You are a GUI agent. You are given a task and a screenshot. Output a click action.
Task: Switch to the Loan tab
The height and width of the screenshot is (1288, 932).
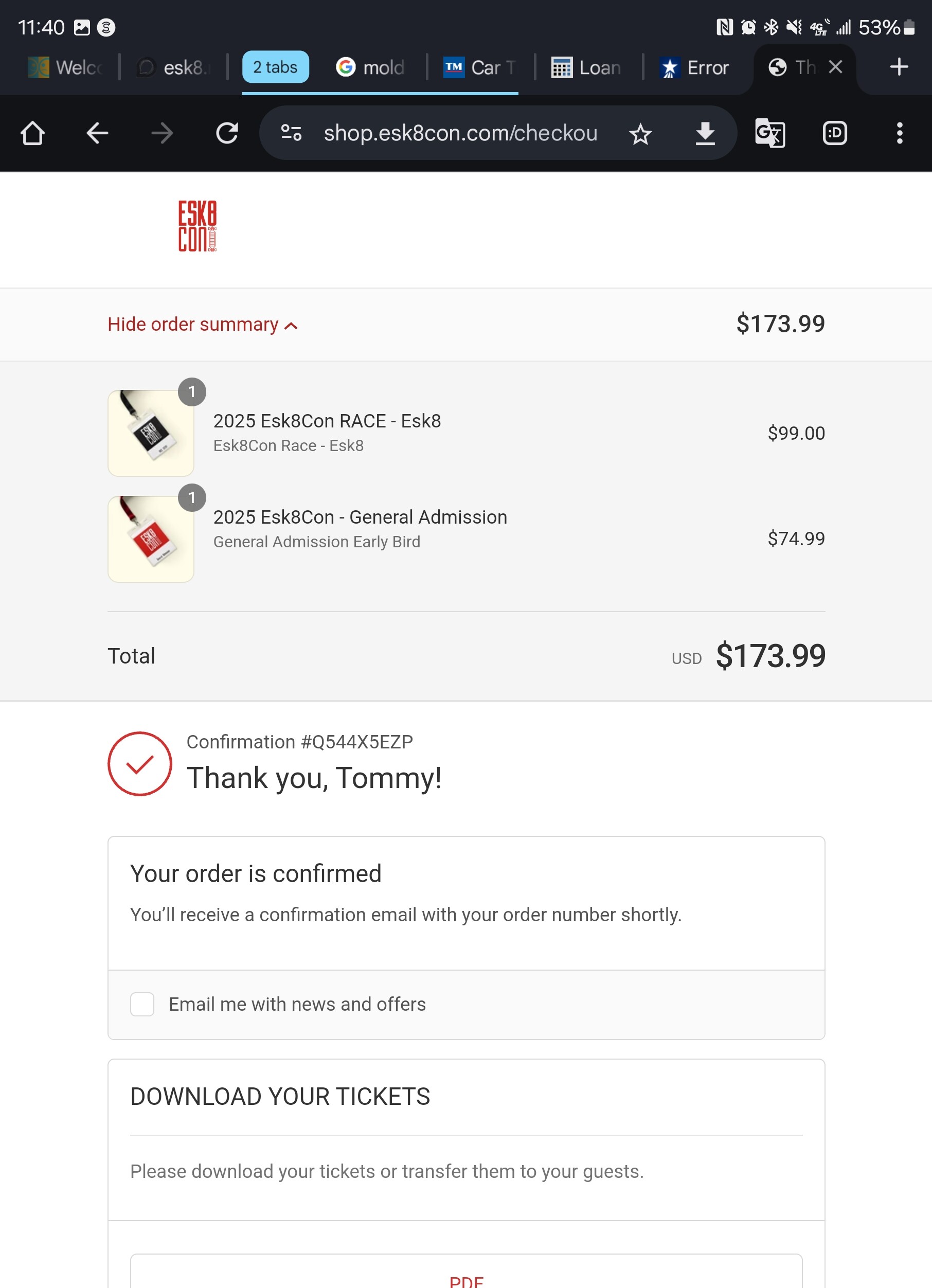click(586, 67)
